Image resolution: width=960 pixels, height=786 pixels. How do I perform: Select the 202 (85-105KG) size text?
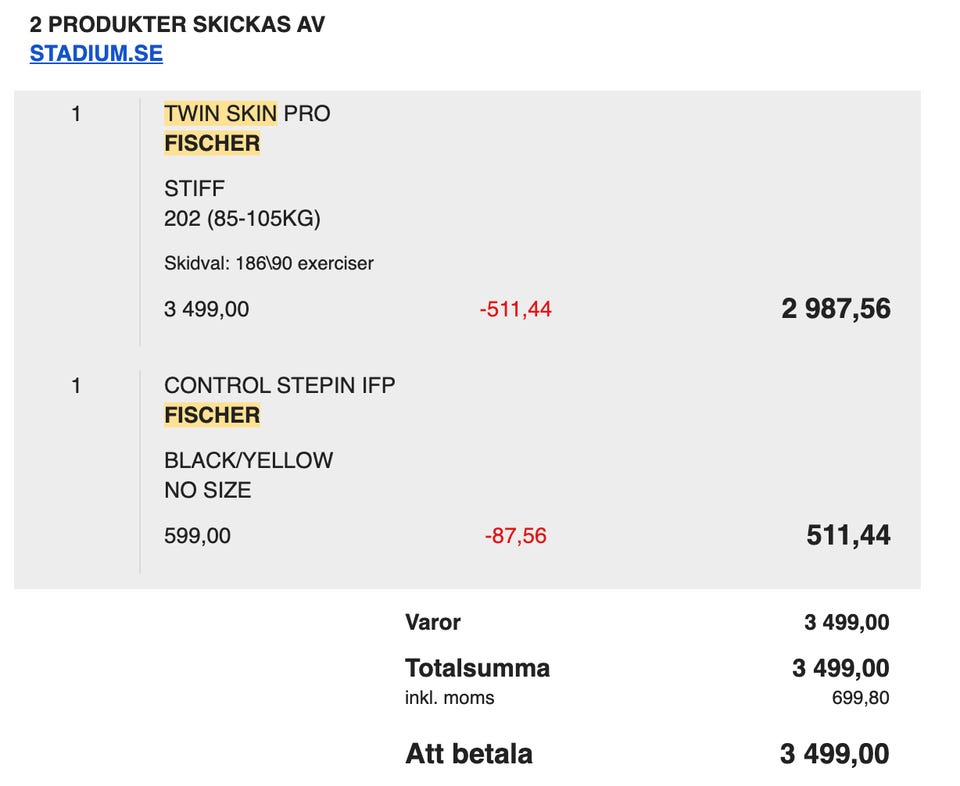[x=242, y=218]
